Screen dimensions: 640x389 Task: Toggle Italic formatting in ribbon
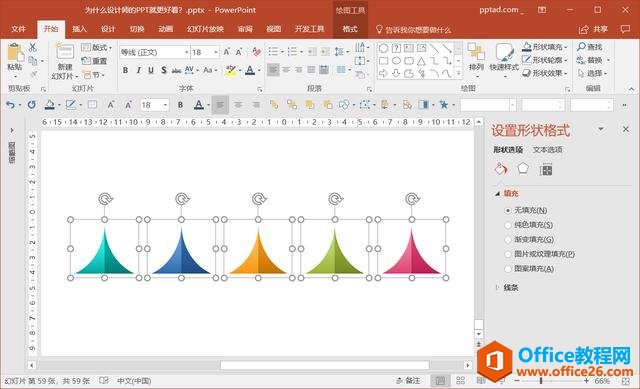138,70
